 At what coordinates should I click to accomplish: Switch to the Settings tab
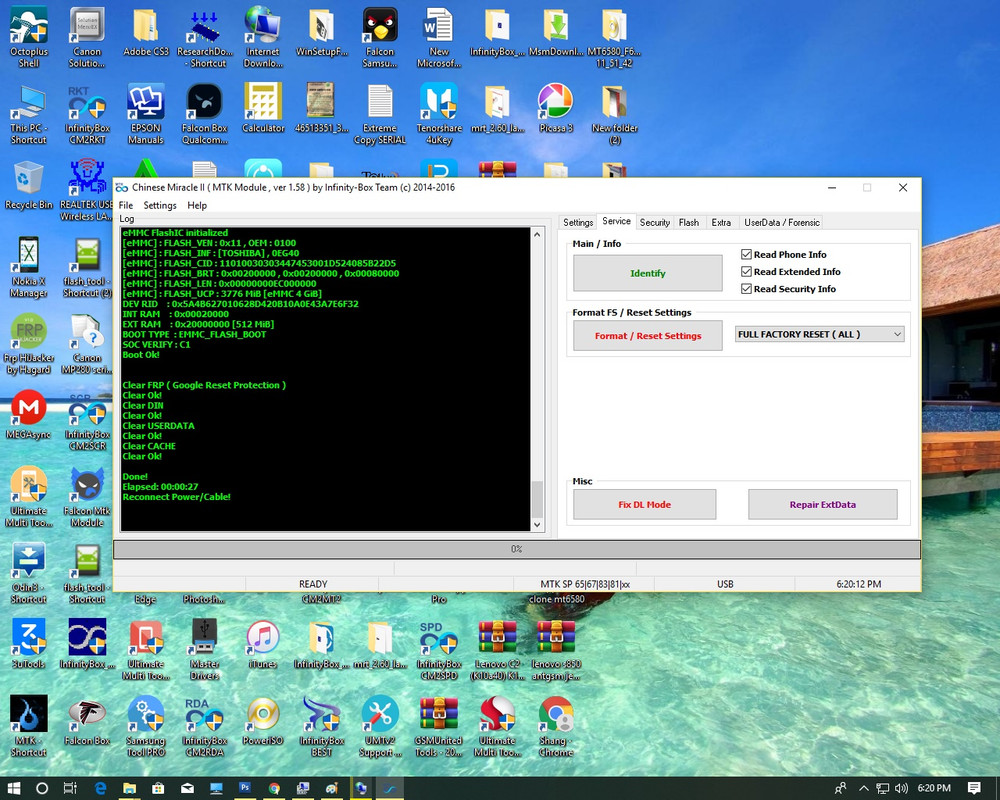pos(578,223)
